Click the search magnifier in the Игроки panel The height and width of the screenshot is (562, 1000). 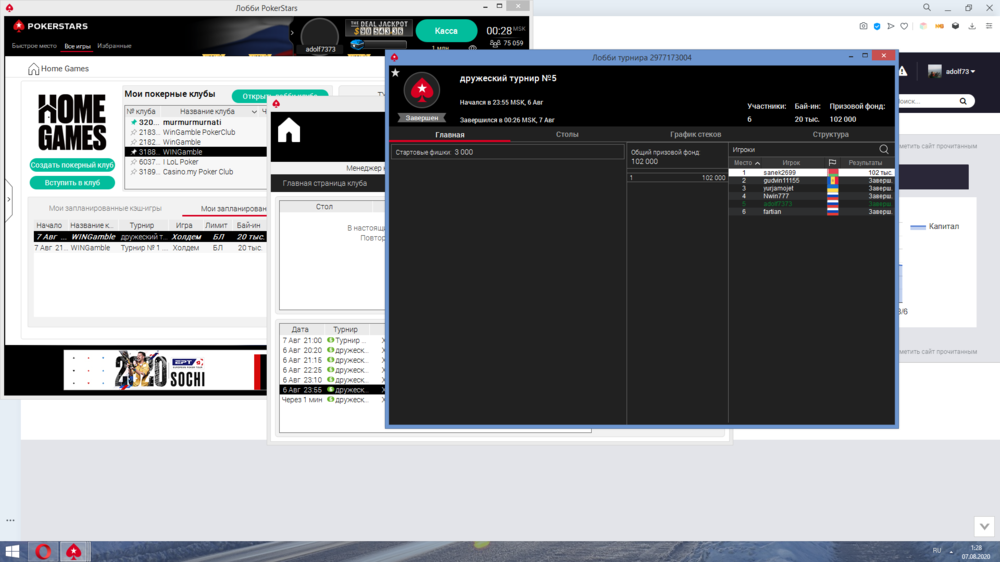(x=884, y=149)
